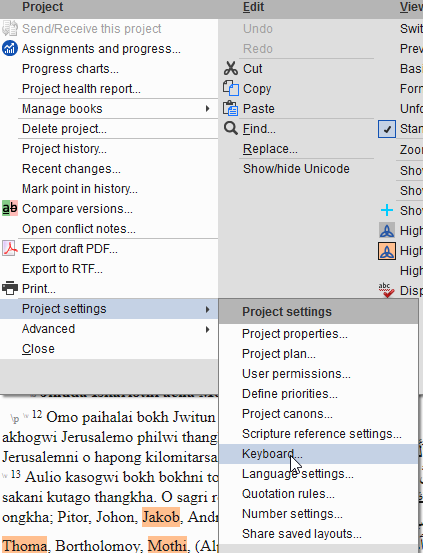Toggle the orange Highlight icon option
Image resolution: width=423 pixels, height=553 pixels.
click(387, 251)
